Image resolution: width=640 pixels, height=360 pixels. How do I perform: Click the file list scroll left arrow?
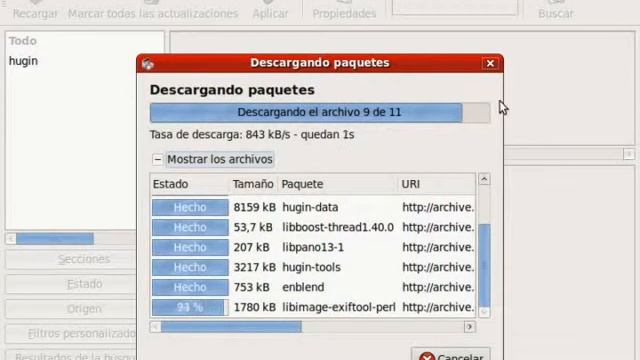pos(155,327)
